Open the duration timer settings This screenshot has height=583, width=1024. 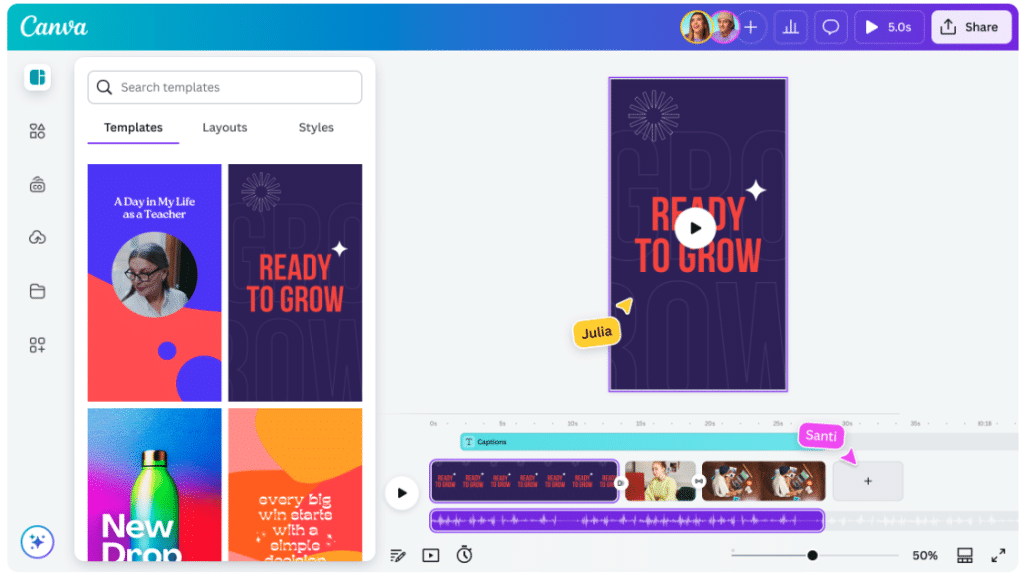coord(464,555)
